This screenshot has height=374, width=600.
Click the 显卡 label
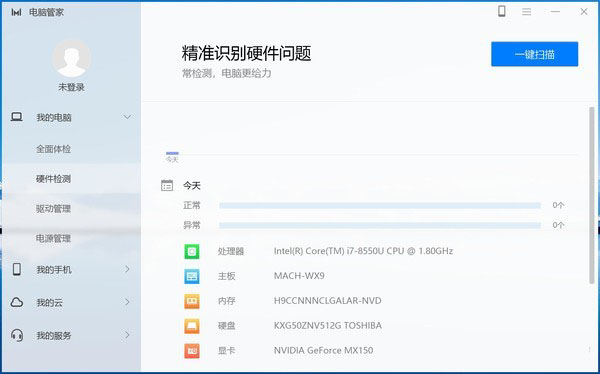(227, 351)
